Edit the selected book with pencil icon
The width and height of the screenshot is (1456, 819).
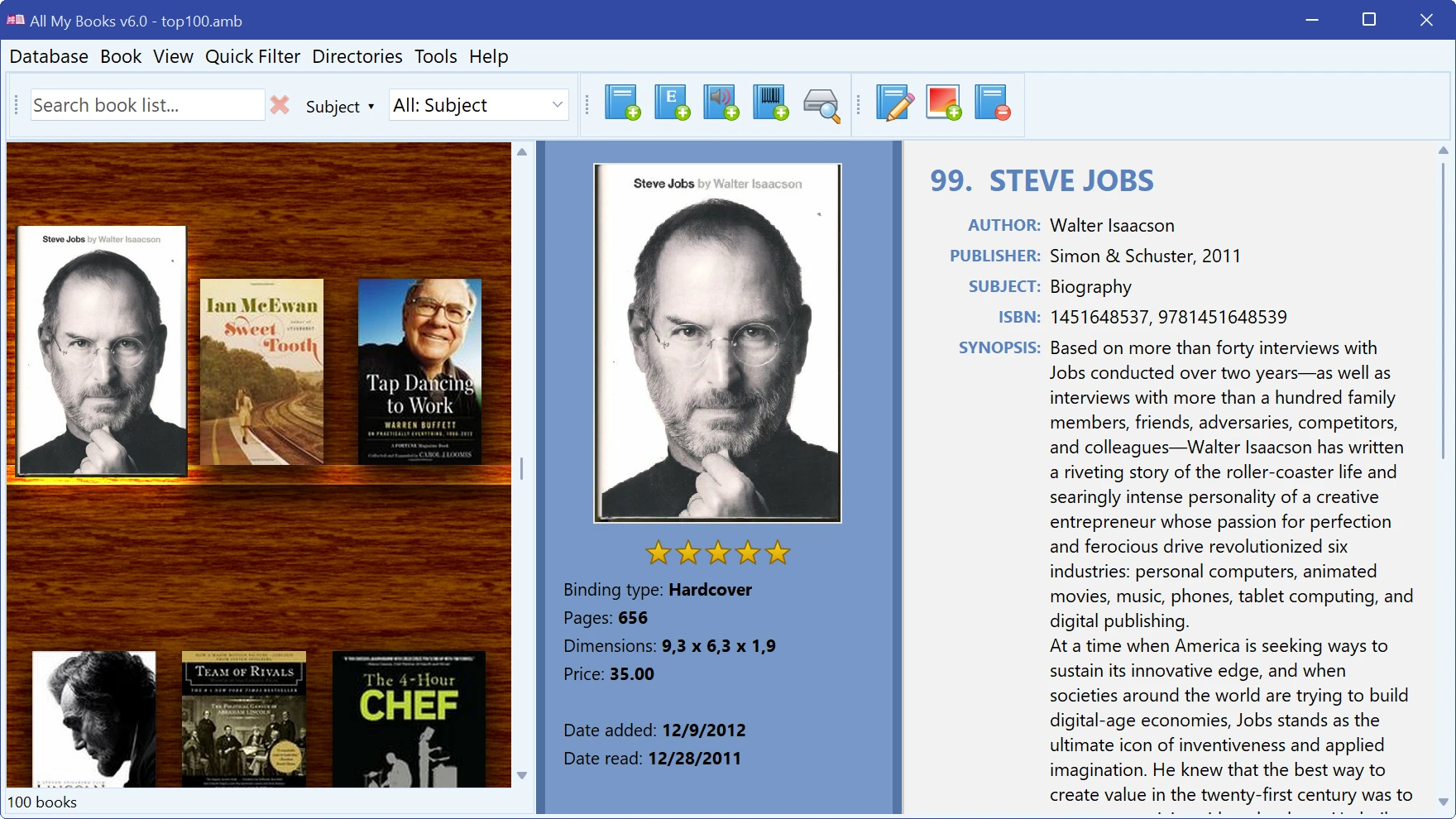(894, 103)
